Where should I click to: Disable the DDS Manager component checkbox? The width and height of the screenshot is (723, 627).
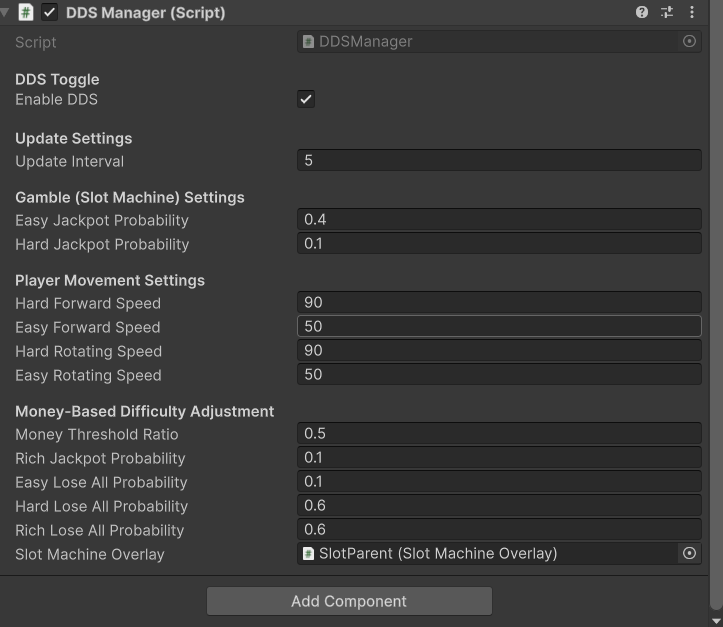(49, 13)
